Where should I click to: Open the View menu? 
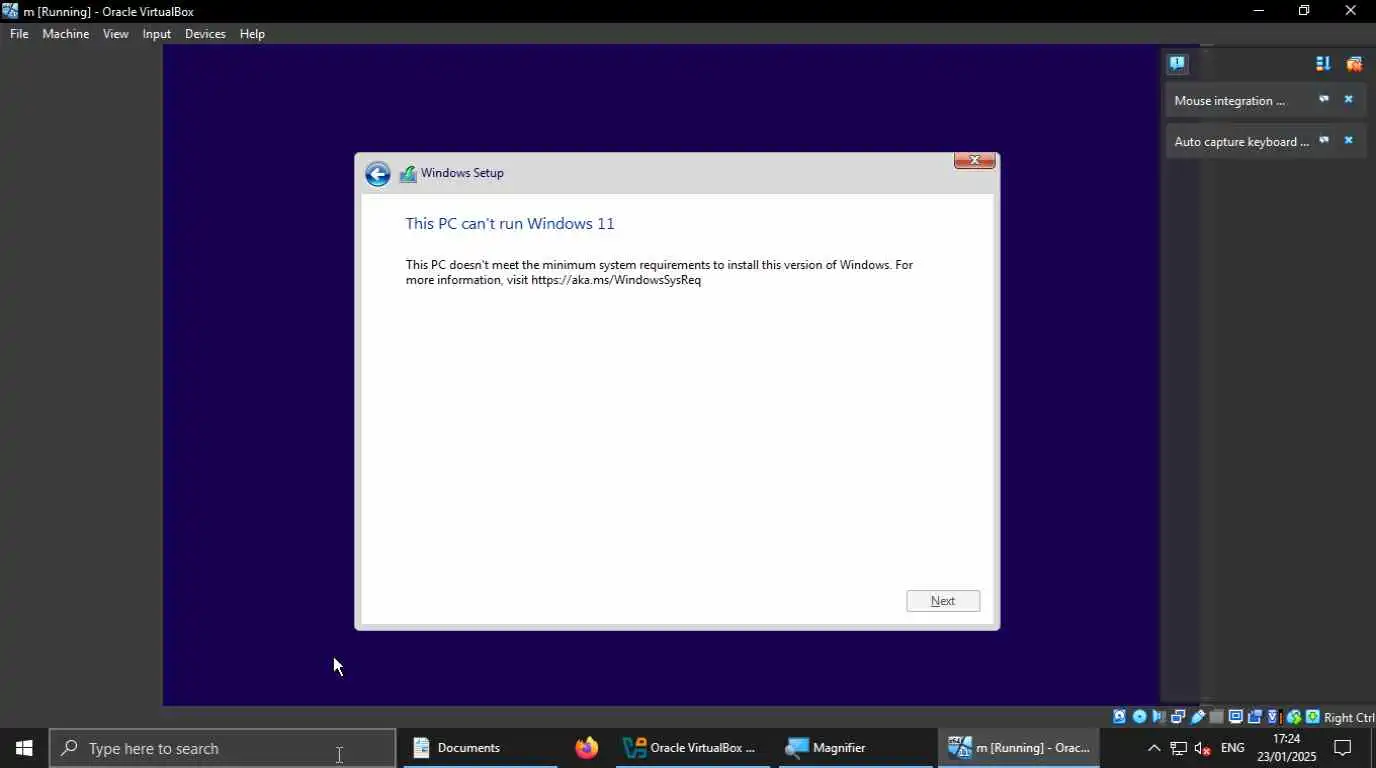click(x=116, y=34)
